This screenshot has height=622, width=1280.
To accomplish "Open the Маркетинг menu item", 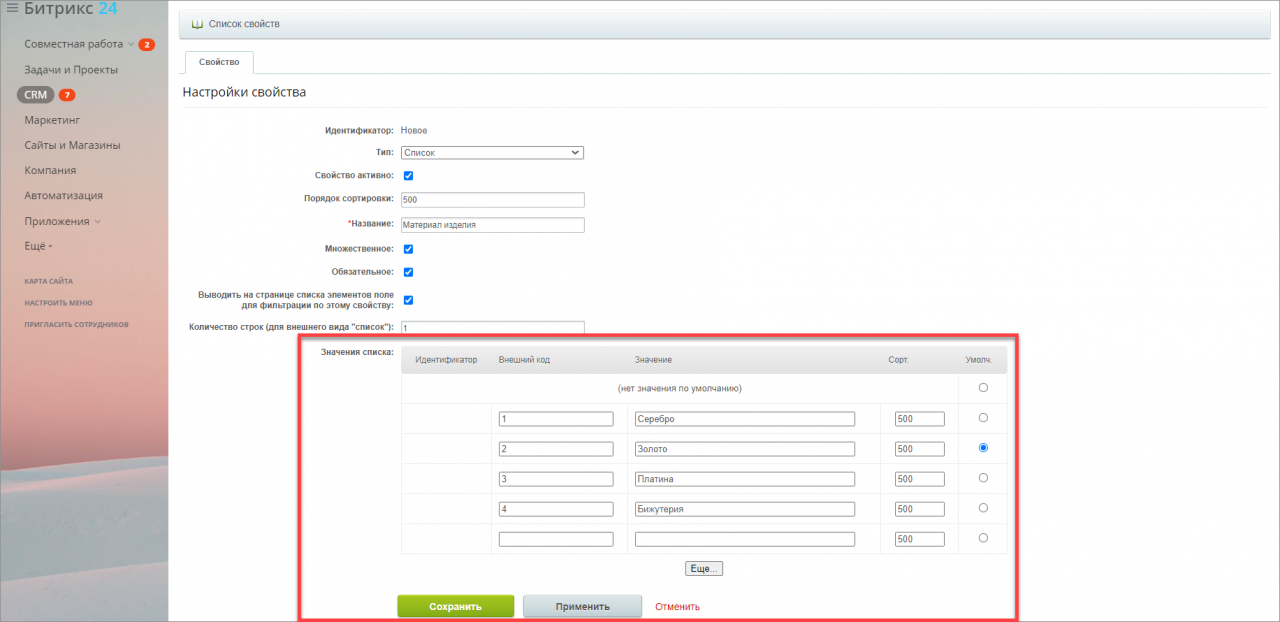I will coord(52,120).
